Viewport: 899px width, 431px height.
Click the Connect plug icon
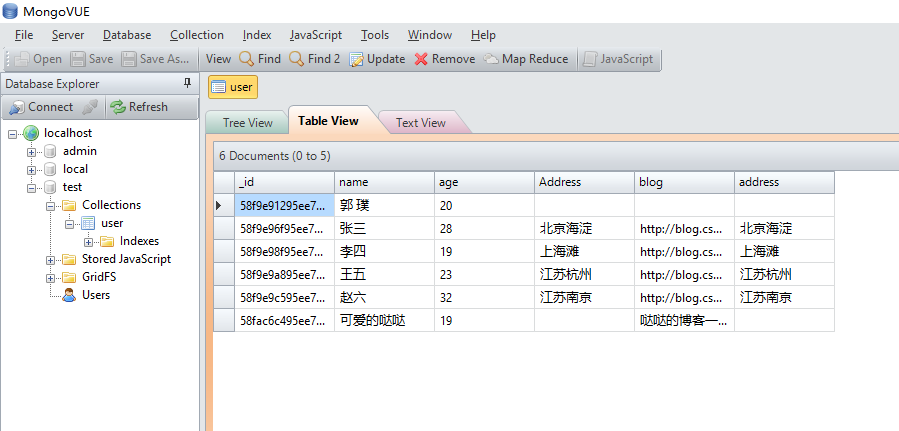(x=17, y=107)
